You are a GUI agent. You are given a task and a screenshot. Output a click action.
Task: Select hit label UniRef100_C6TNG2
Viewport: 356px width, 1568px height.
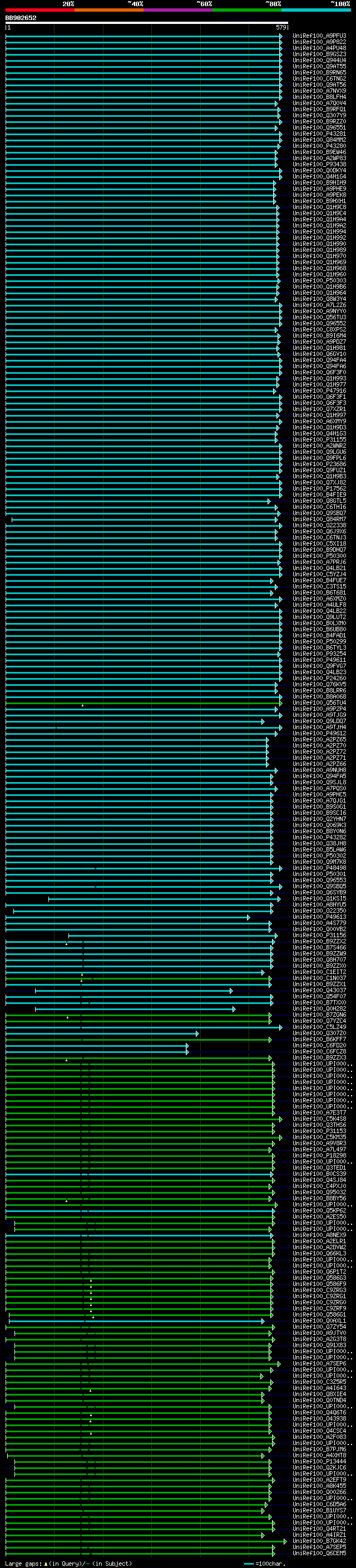[319, 78]
